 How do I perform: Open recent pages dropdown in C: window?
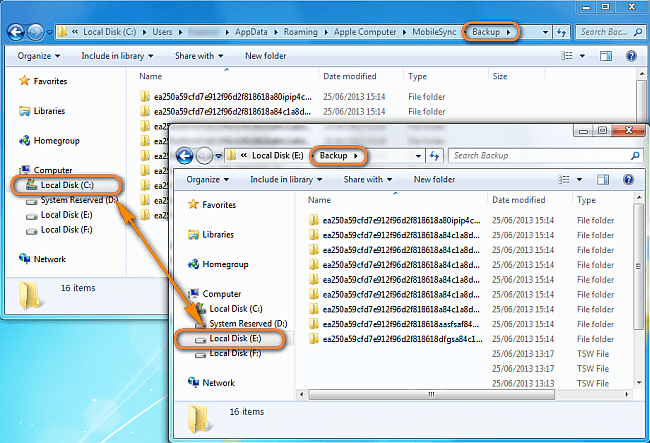click(x=49, y=32)
